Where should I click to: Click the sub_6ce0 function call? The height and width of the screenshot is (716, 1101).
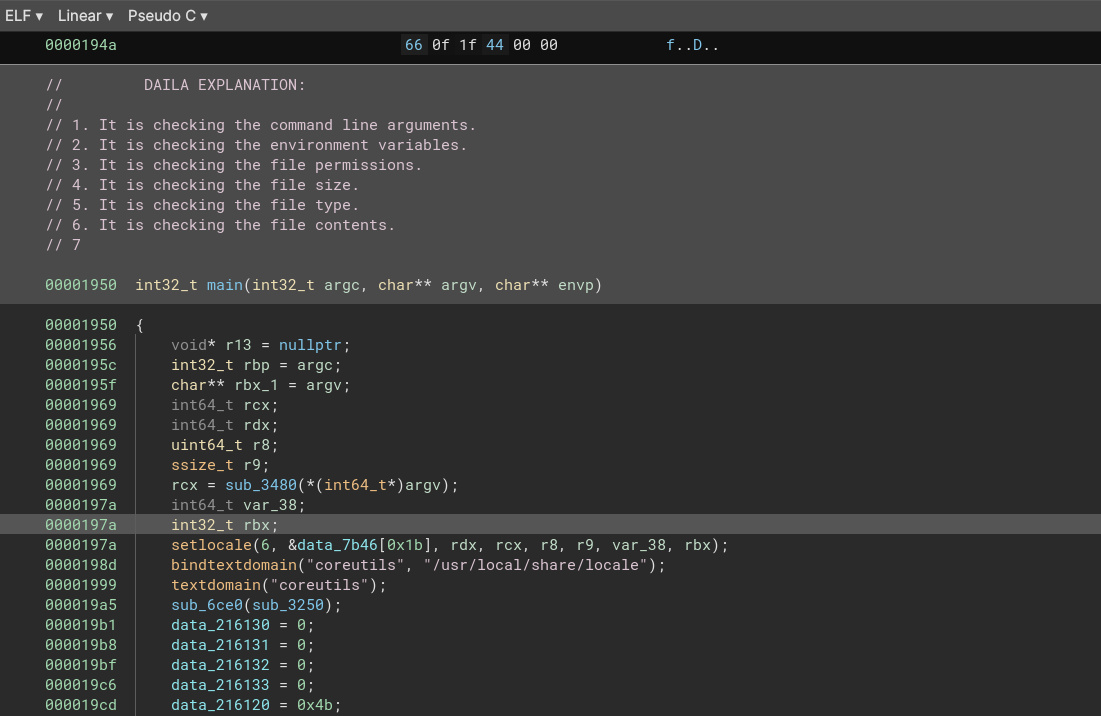coord(206,605)
